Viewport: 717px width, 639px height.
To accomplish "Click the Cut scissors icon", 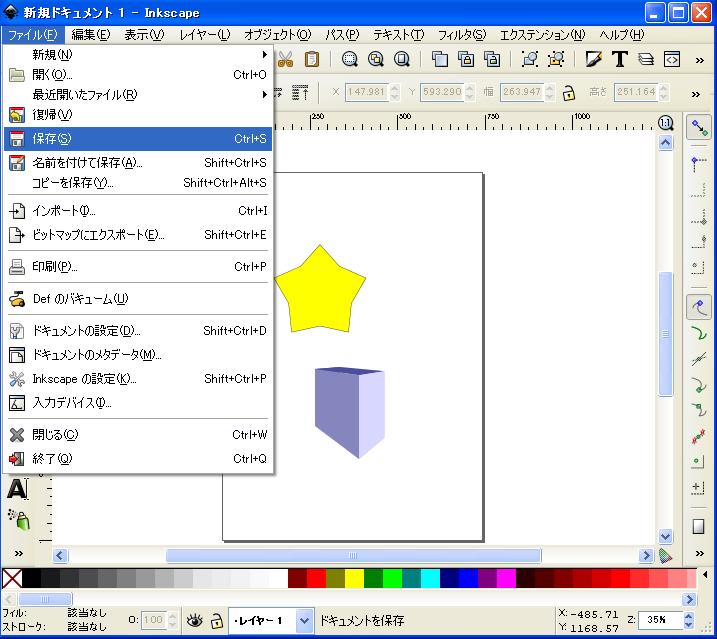I will click(285, 59).
